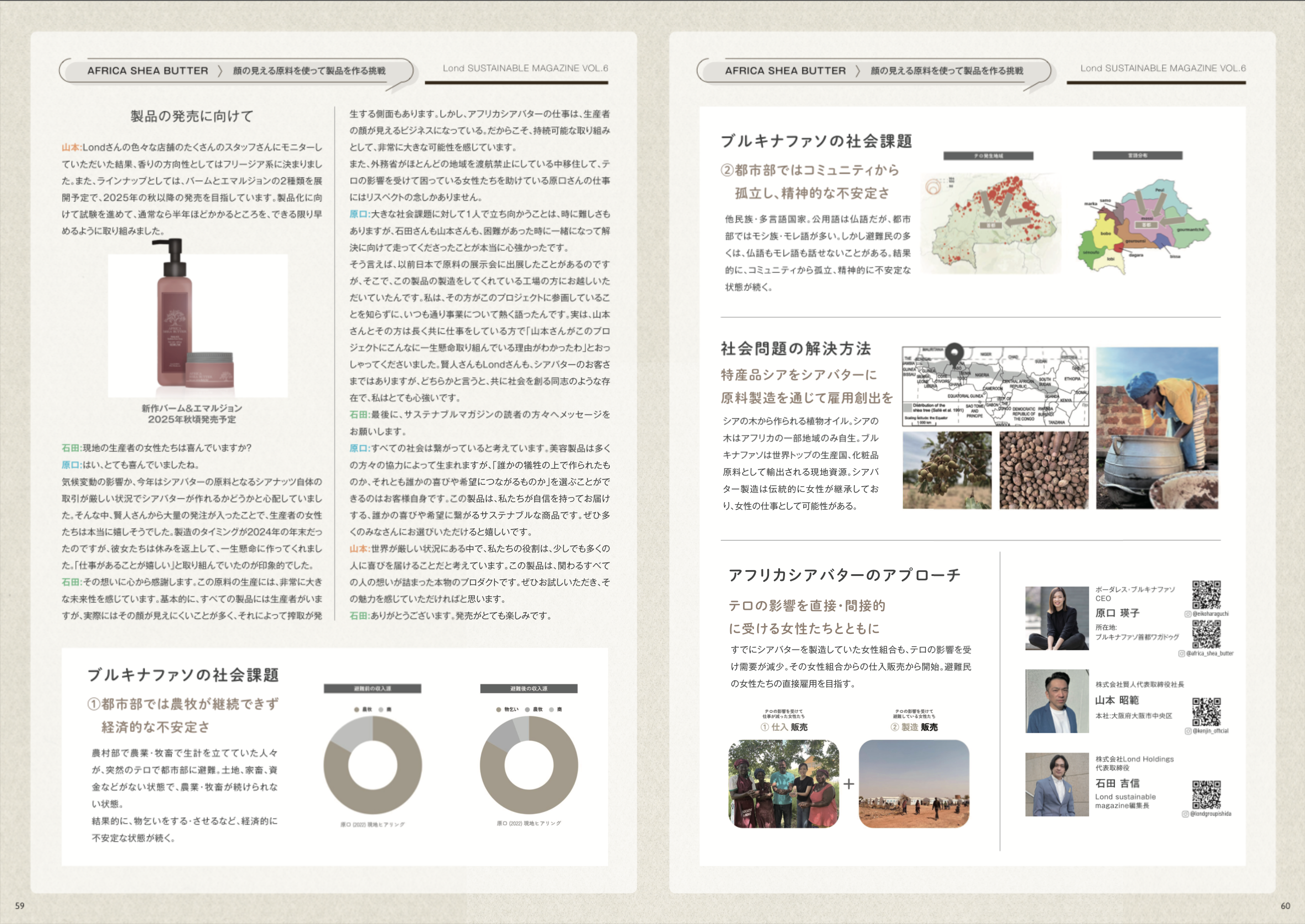This screenshot has height=924, width=1305.
Task: Click the @eikoharaguchi Instagram handle
Action: point(1211,614)
